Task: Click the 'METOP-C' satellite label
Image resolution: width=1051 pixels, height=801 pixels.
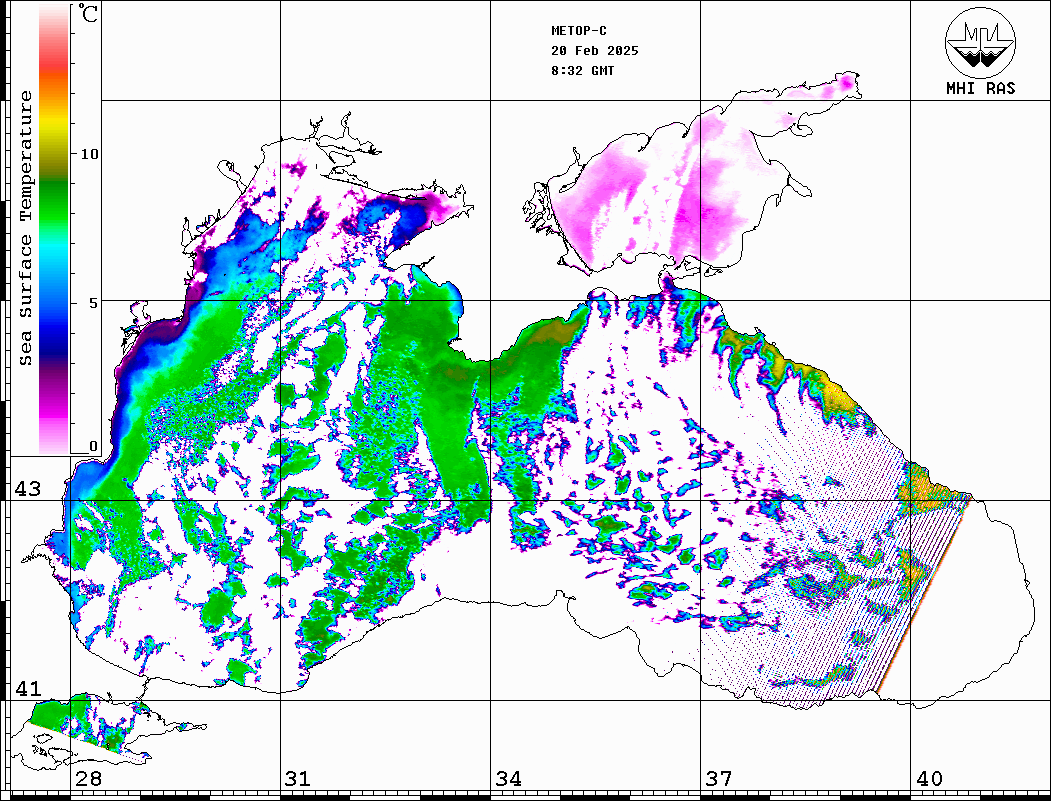Action: click(x=579, y=31)
